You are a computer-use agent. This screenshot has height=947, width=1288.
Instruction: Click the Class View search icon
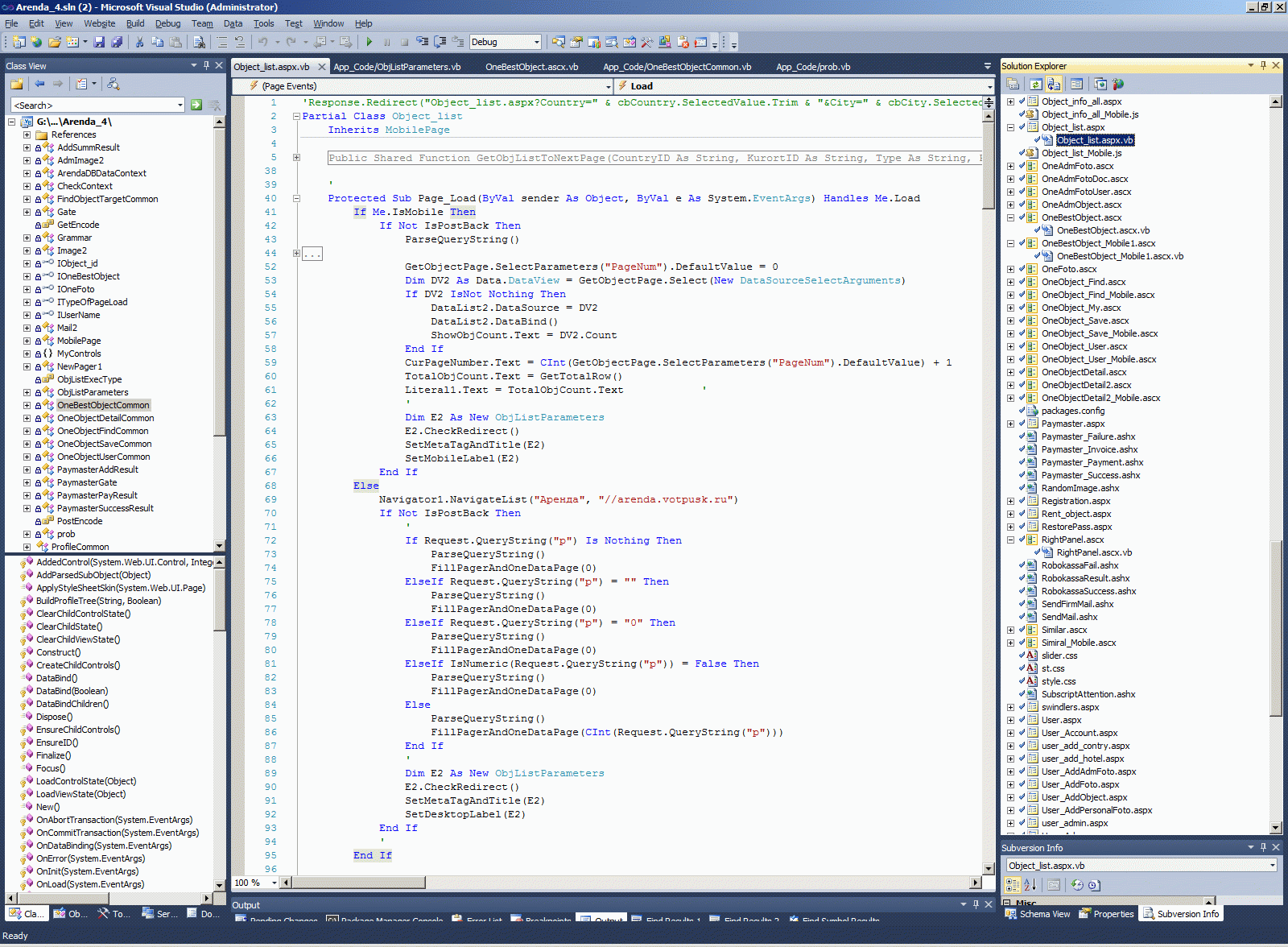[196, 105]
